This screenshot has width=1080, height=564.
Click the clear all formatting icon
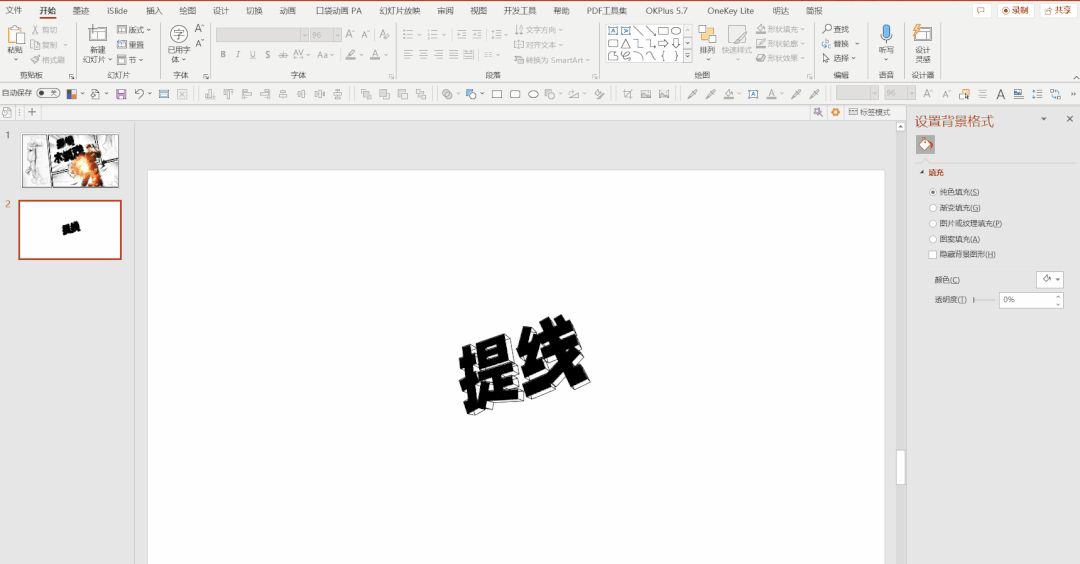coord(384,34)
